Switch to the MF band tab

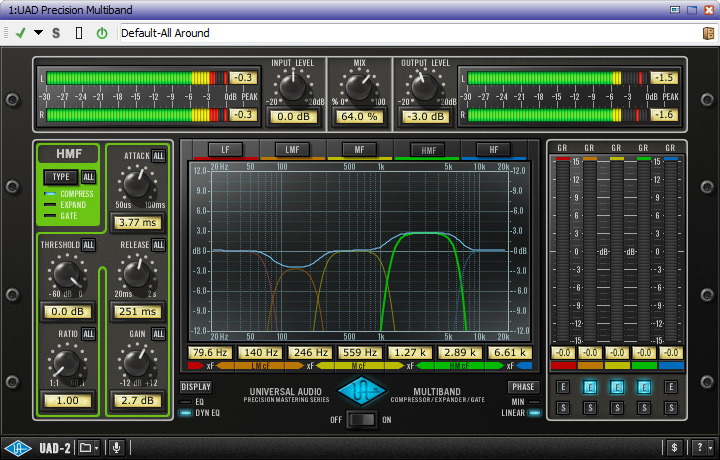360,150
